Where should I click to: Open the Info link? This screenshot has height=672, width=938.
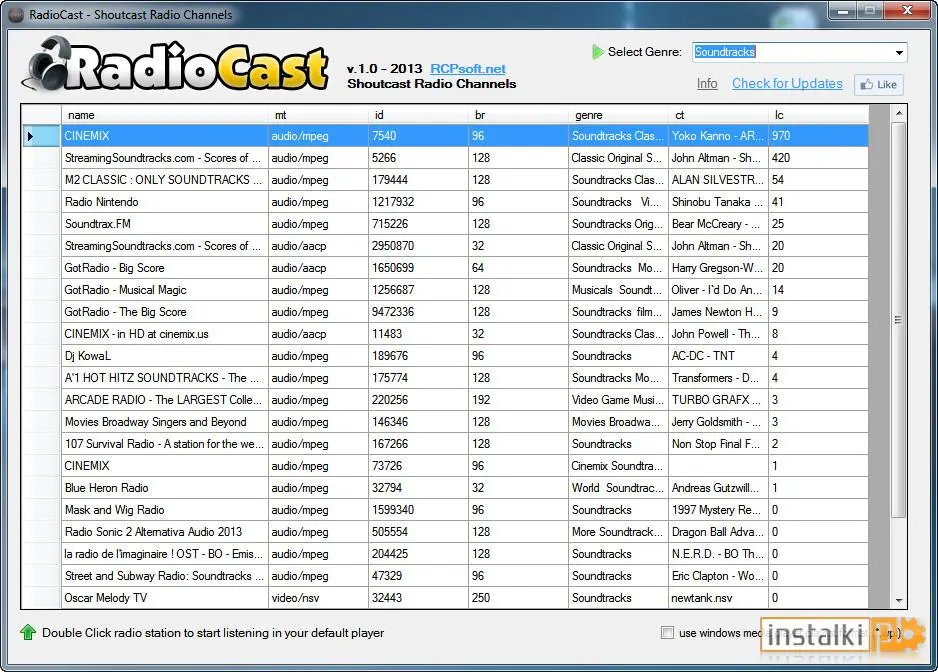pyautogui.click(x=707, y=84)
